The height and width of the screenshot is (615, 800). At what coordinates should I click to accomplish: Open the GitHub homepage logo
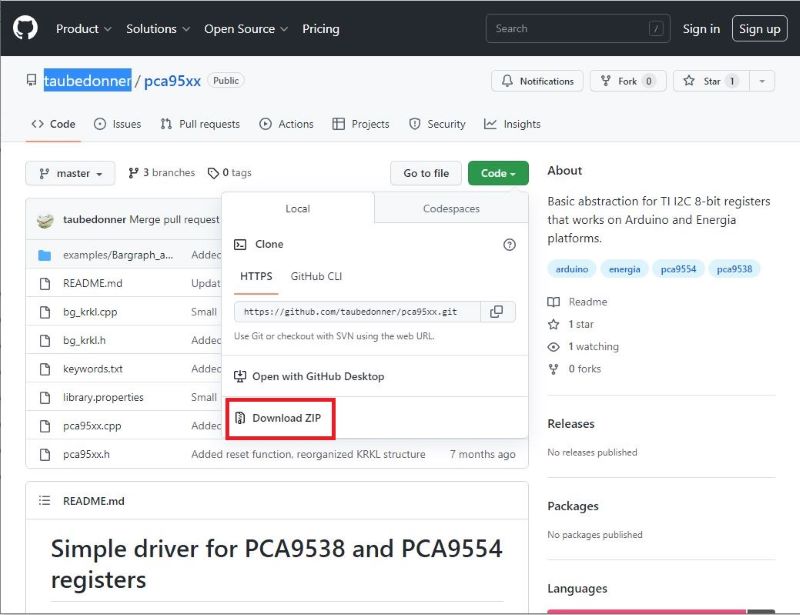[x=25, y=28]
